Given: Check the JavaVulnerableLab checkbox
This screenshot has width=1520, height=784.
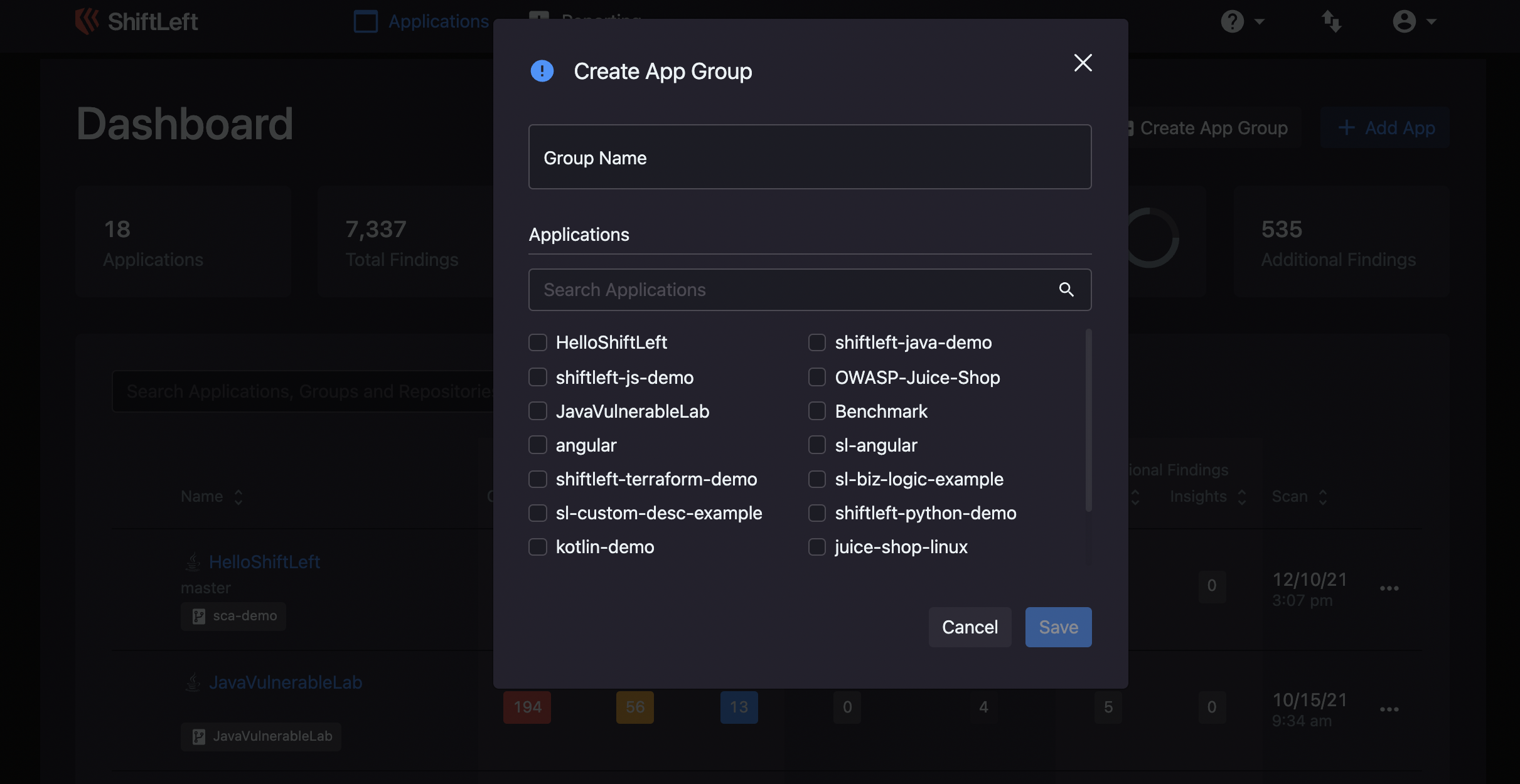Looking at the screenshot, I should (538, 411).
